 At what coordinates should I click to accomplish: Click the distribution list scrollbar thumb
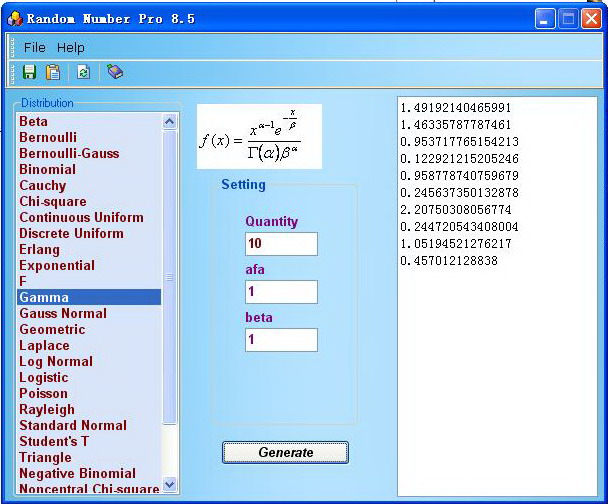(169, 280)
